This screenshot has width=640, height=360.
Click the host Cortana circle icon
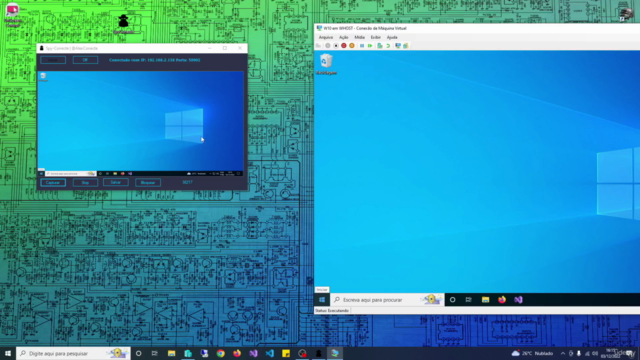pyautogui.click(x=138, y=353)
